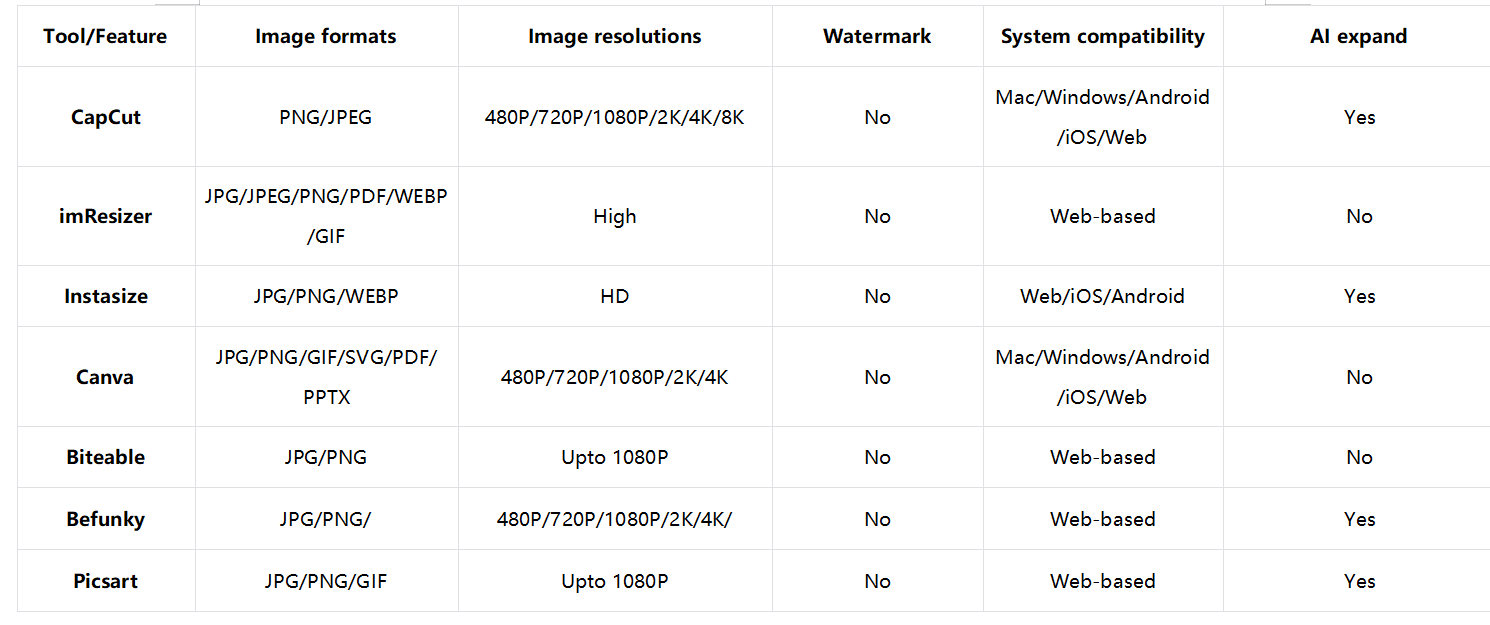Click the Tool/Feature column header
The width and height of the screenshot is (1490, 625).
105,37
